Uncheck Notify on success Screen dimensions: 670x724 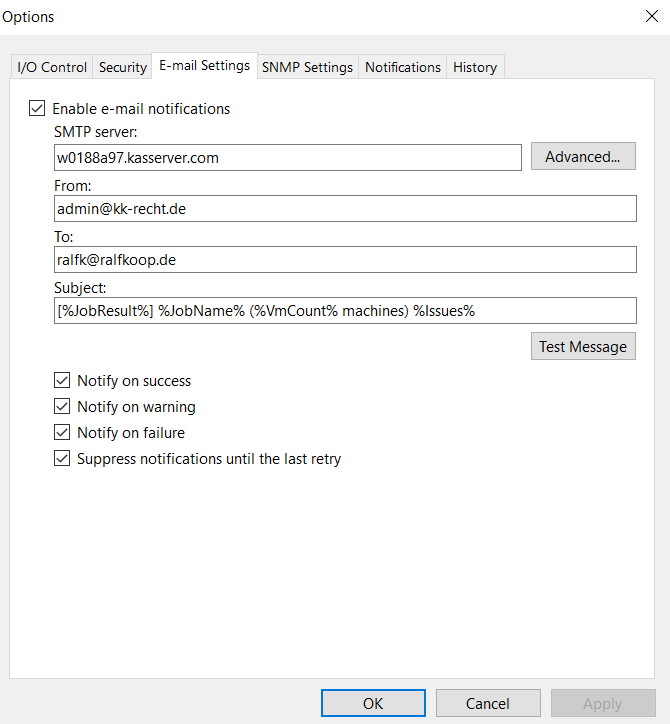tap(63, 381)
